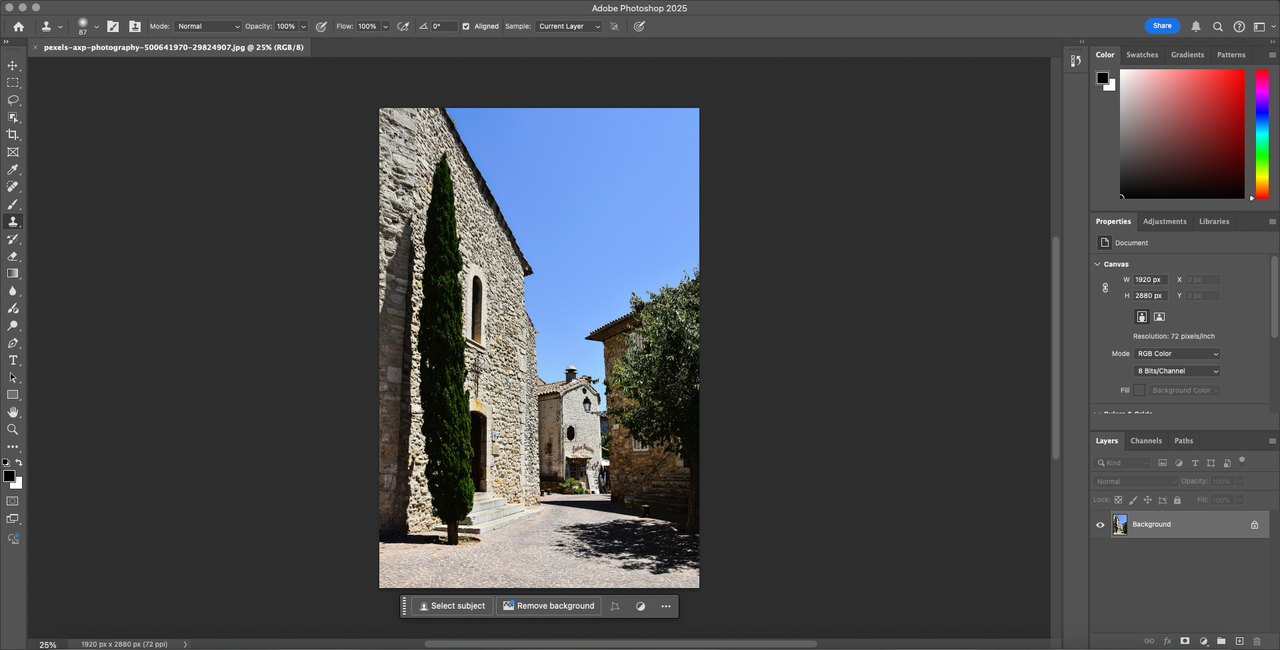Image resolution: width=1280 pixels, height=650 pixels.
Task: Open the search magnifier in top bar
Action: point(1218,26)
